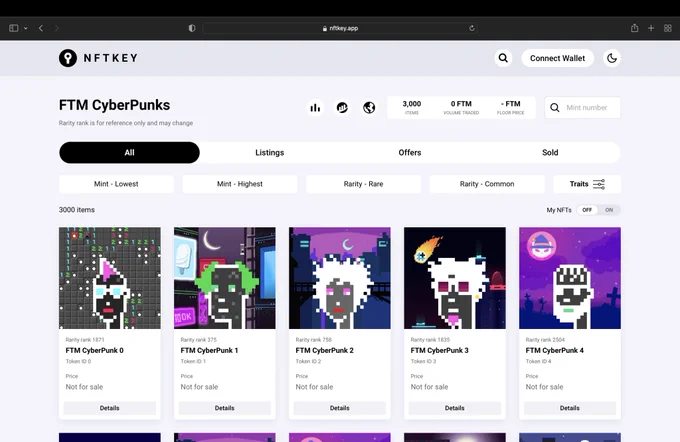The image size is (680, 442).
Task: Open the FTM CyberPunk 3 meteor thumbnail
Action: tap(454, 278)
